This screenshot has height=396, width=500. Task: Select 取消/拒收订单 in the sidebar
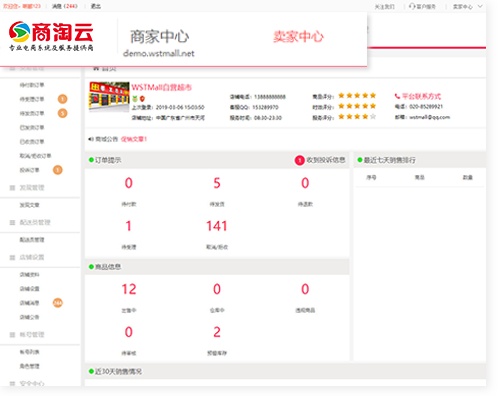point(35,156)
